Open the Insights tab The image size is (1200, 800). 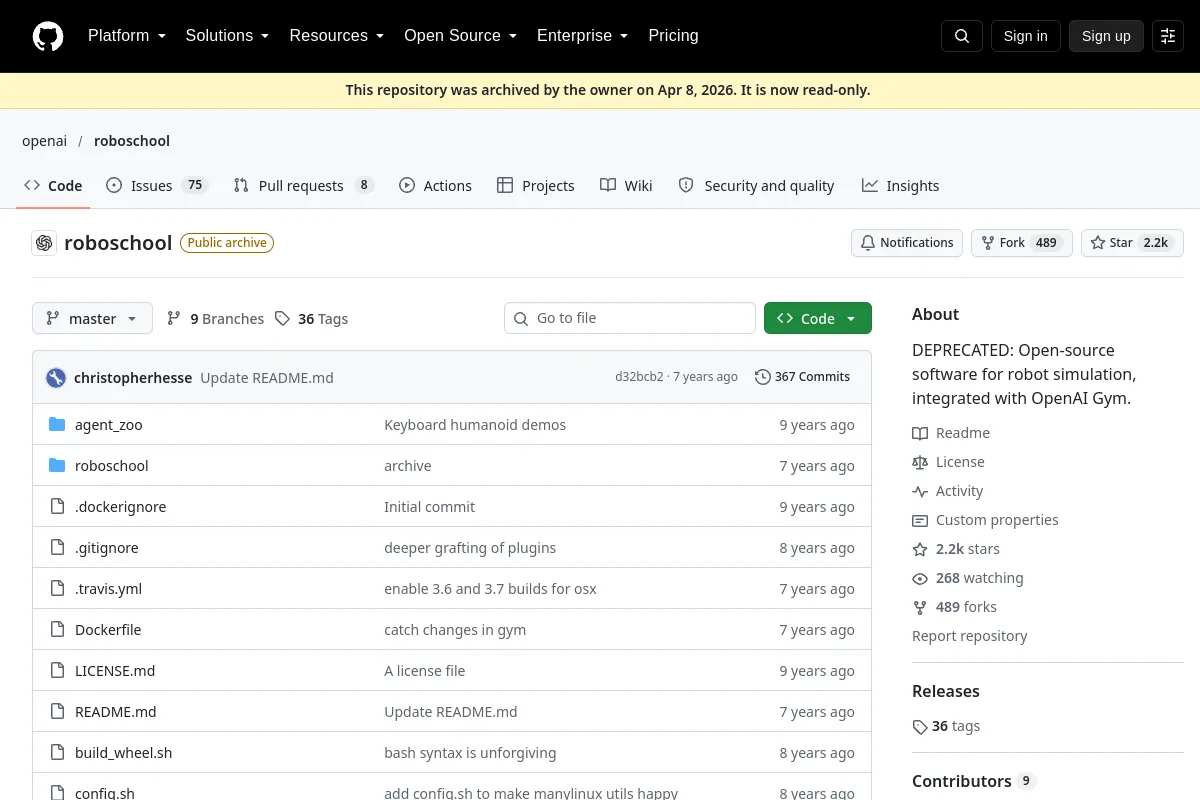[x=901, y=185]
